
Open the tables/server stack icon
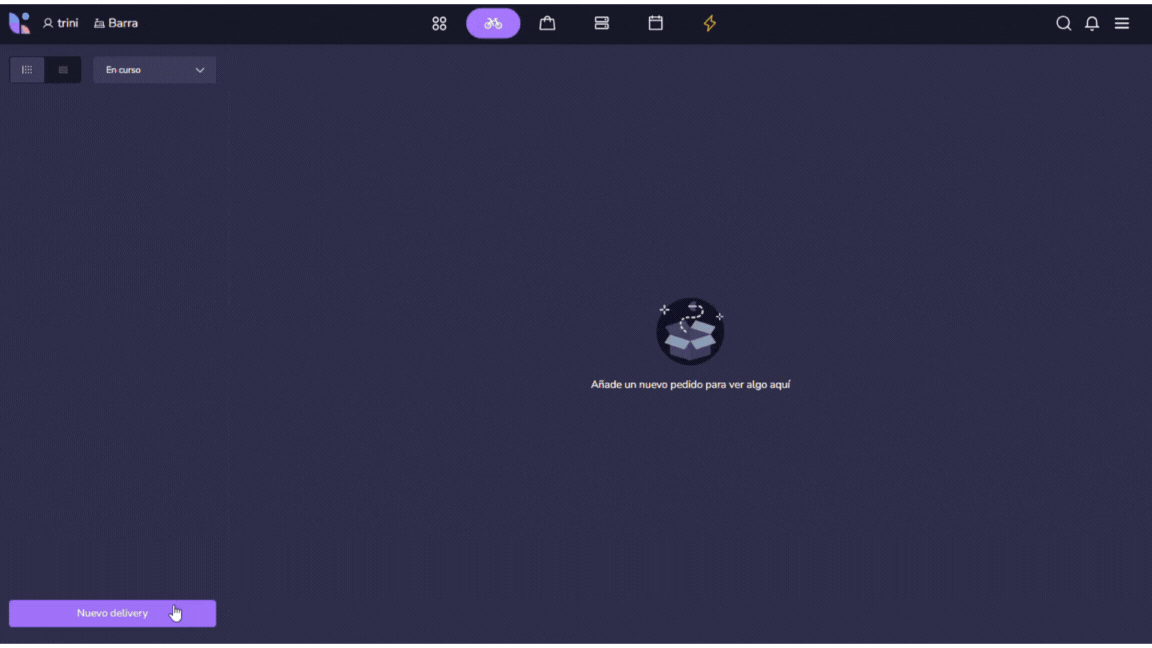pyautogui.click(x=602, y=24)
